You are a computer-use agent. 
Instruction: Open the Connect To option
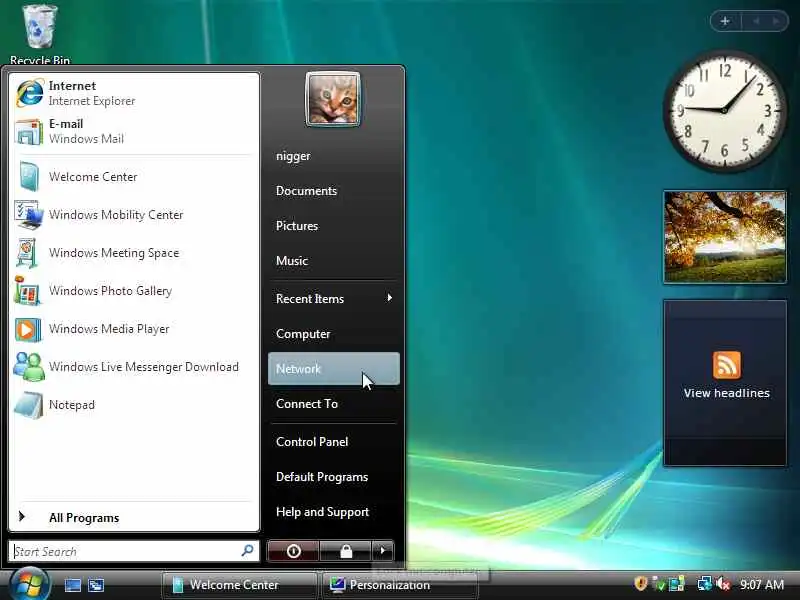point(334,404)
